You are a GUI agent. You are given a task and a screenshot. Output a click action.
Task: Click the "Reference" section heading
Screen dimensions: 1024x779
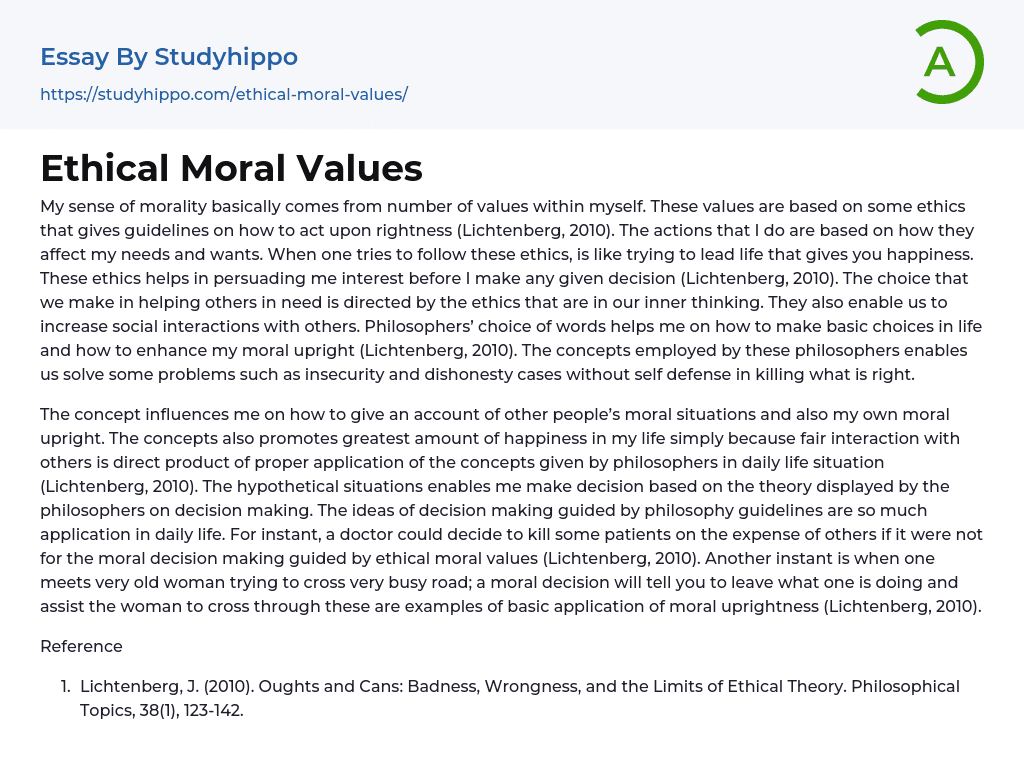point(81,646)
